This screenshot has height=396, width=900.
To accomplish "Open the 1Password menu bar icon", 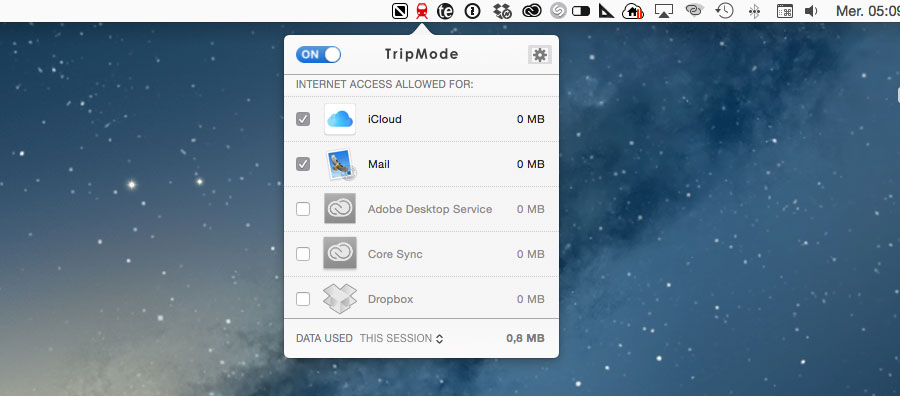I will 472,11.
